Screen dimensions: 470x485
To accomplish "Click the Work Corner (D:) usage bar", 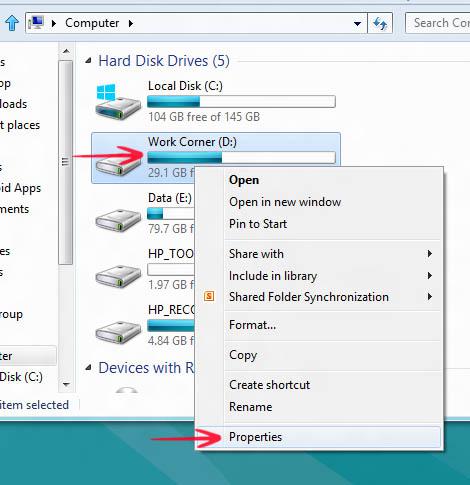I will (241, 157).
